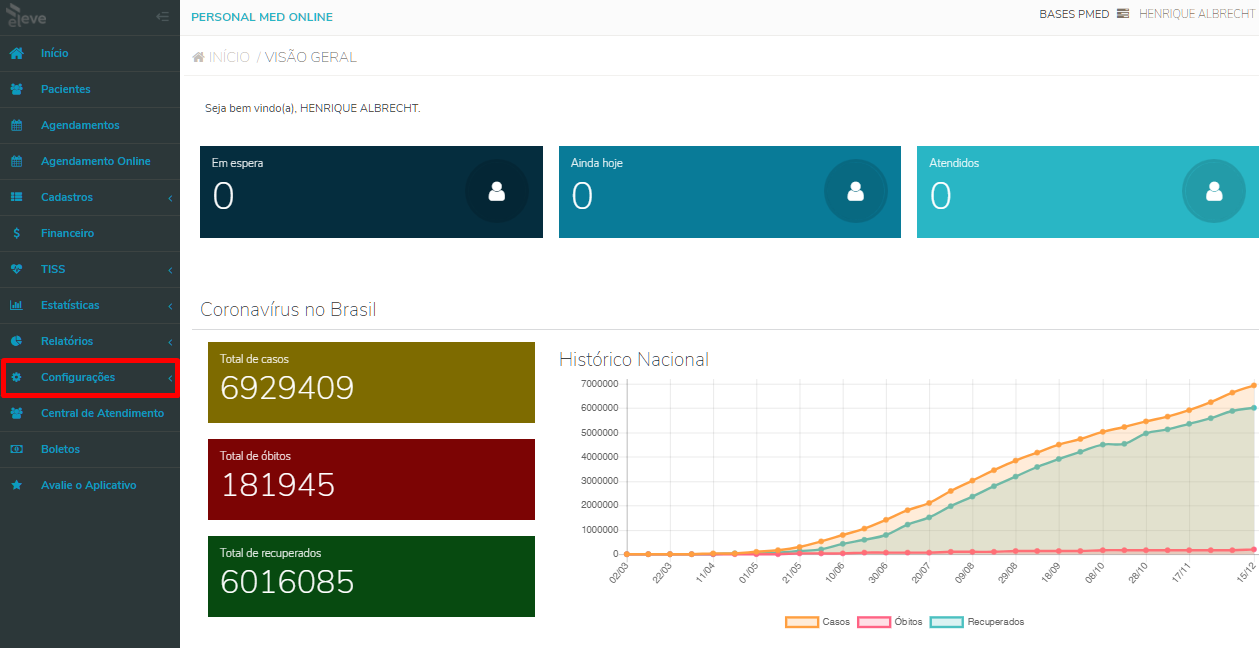Open the Pacientes menu item
Image resolution: width=1259 pixels, height=648 pixels.
(x=90, y=89)
